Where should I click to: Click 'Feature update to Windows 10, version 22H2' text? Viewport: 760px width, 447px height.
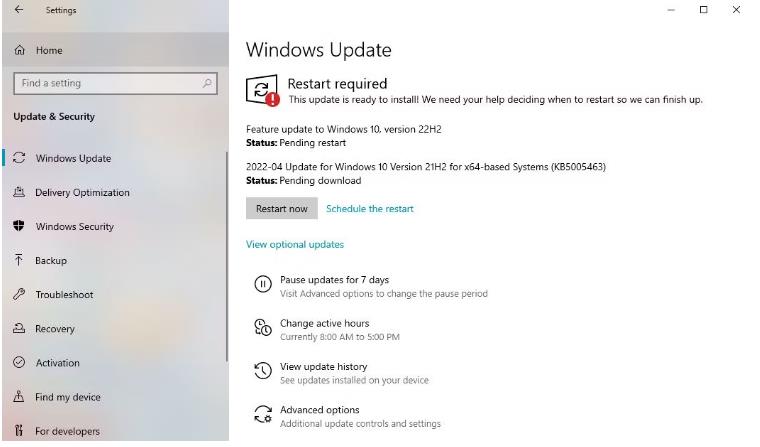(344, 129)
